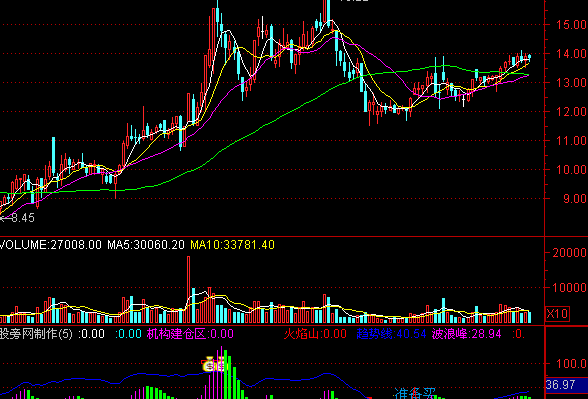Click the last cyan candlestick near 14.00

[530, 57]
